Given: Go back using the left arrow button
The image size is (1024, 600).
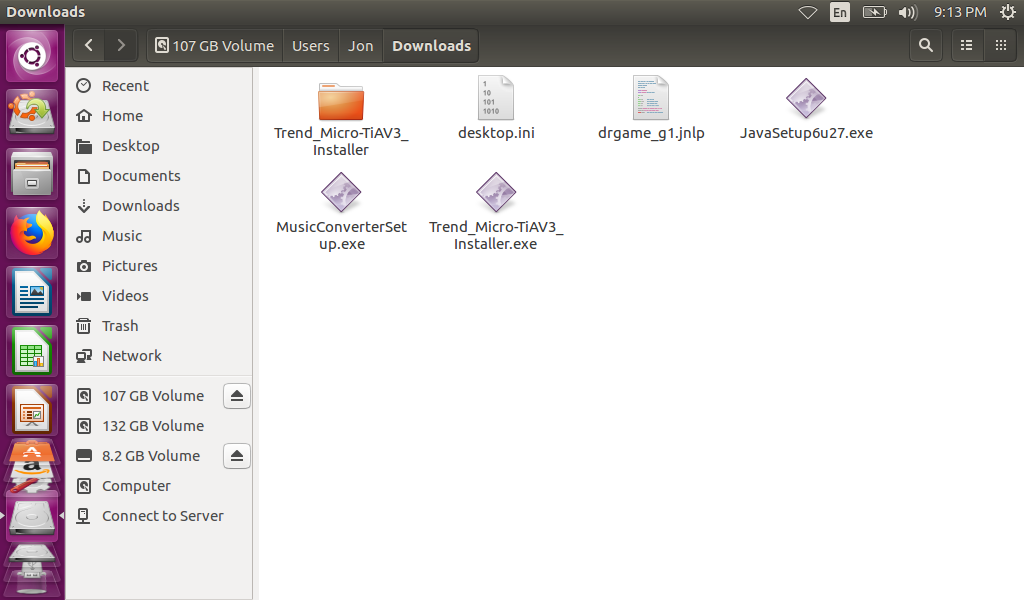Looking at the screenshot, I should (x=90, y=45).
